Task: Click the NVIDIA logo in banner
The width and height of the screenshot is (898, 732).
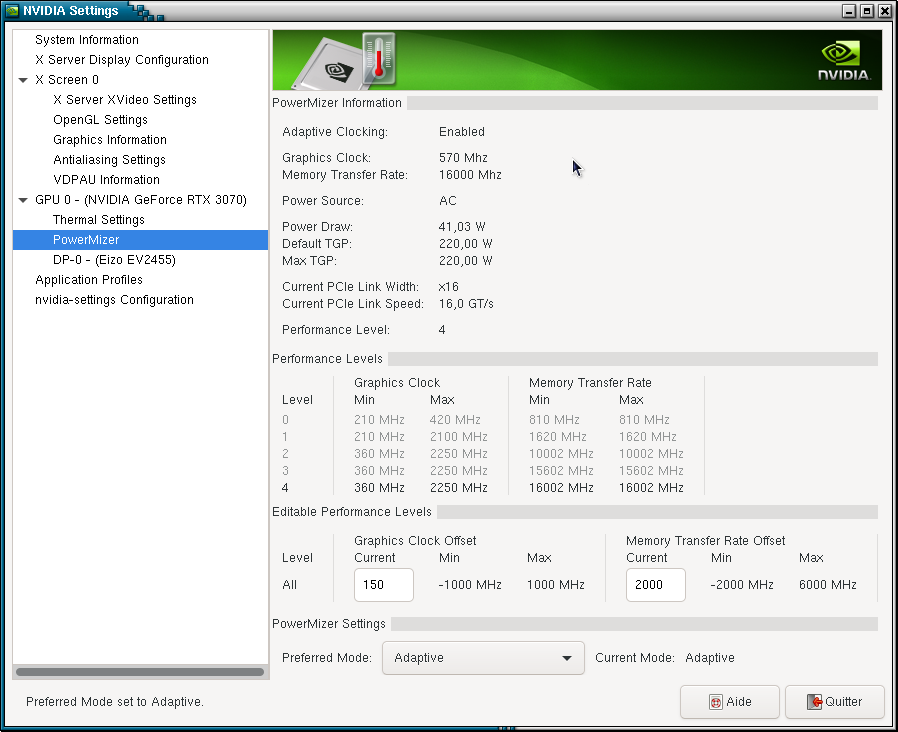Action: (x=843, y=60)
